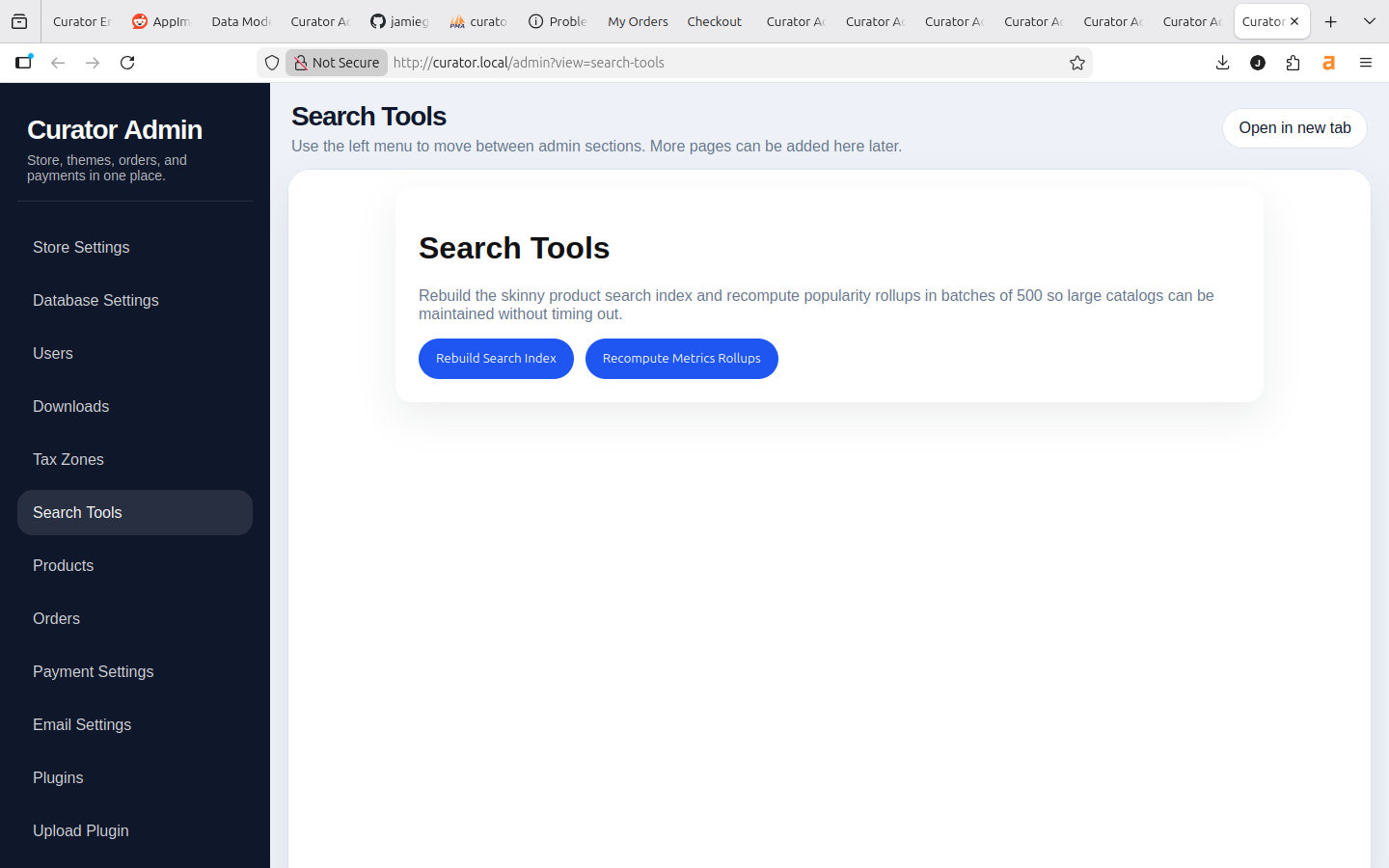
Task: Click the Not Secure lock indicator
Action: 337,63
